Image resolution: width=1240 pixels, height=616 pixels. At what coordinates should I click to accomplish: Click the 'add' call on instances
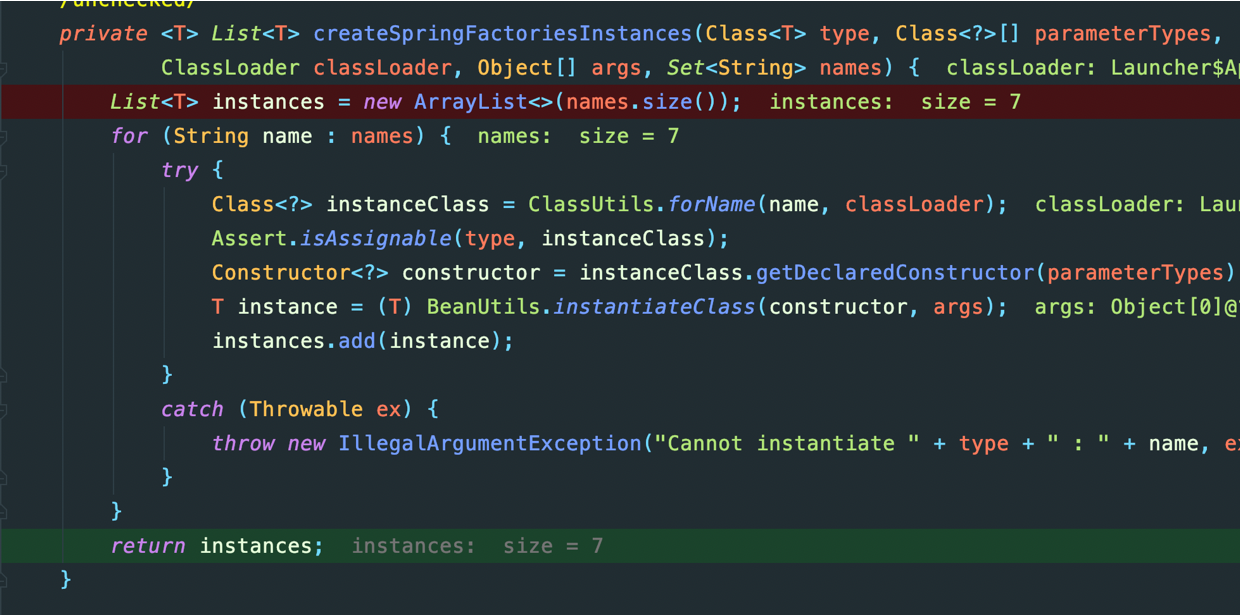click(x=357, y=340)
